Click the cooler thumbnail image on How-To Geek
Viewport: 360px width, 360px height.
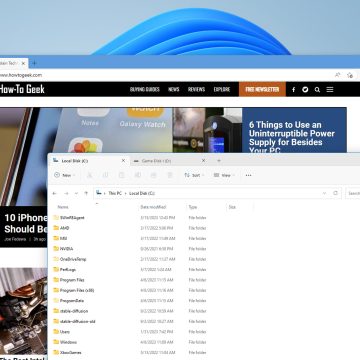coord(23,310)
